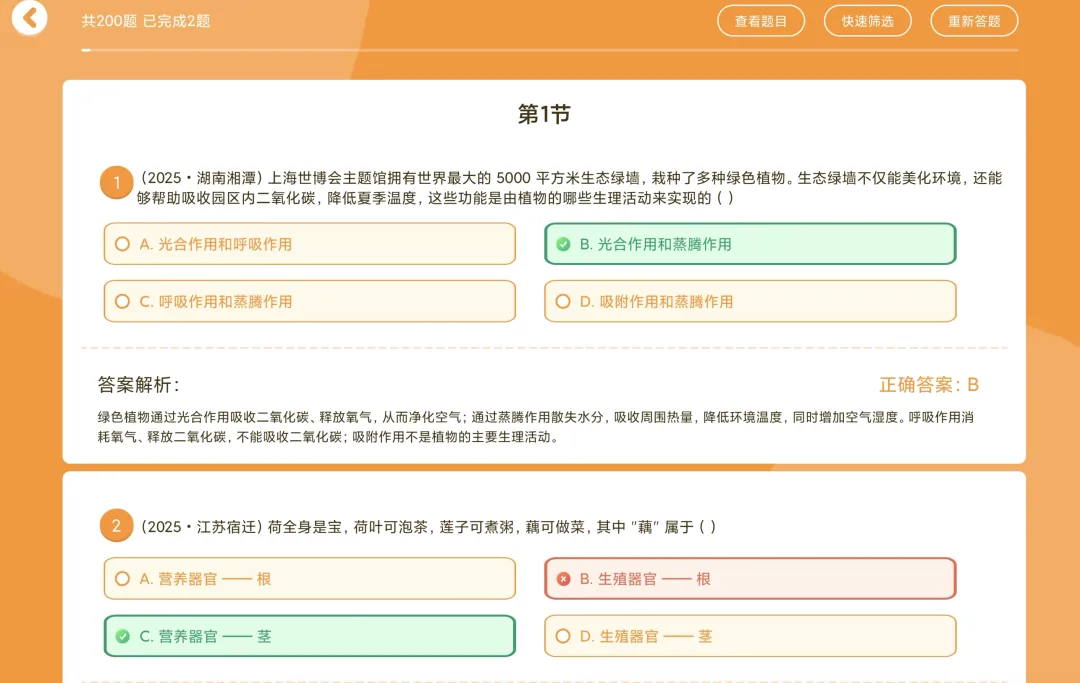This screenshot has height=683, width=1080.
Task: Click the green checkmark on C. 营养器官 — 茎
Action: [123, 635]
